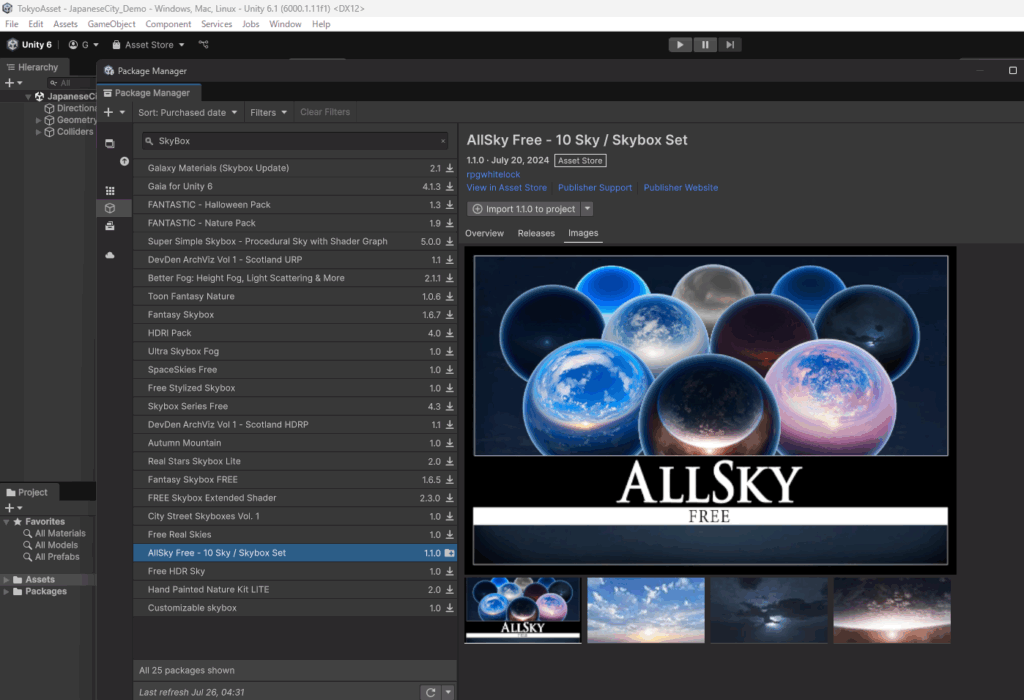Open the account G menu icon

(83, 44)
